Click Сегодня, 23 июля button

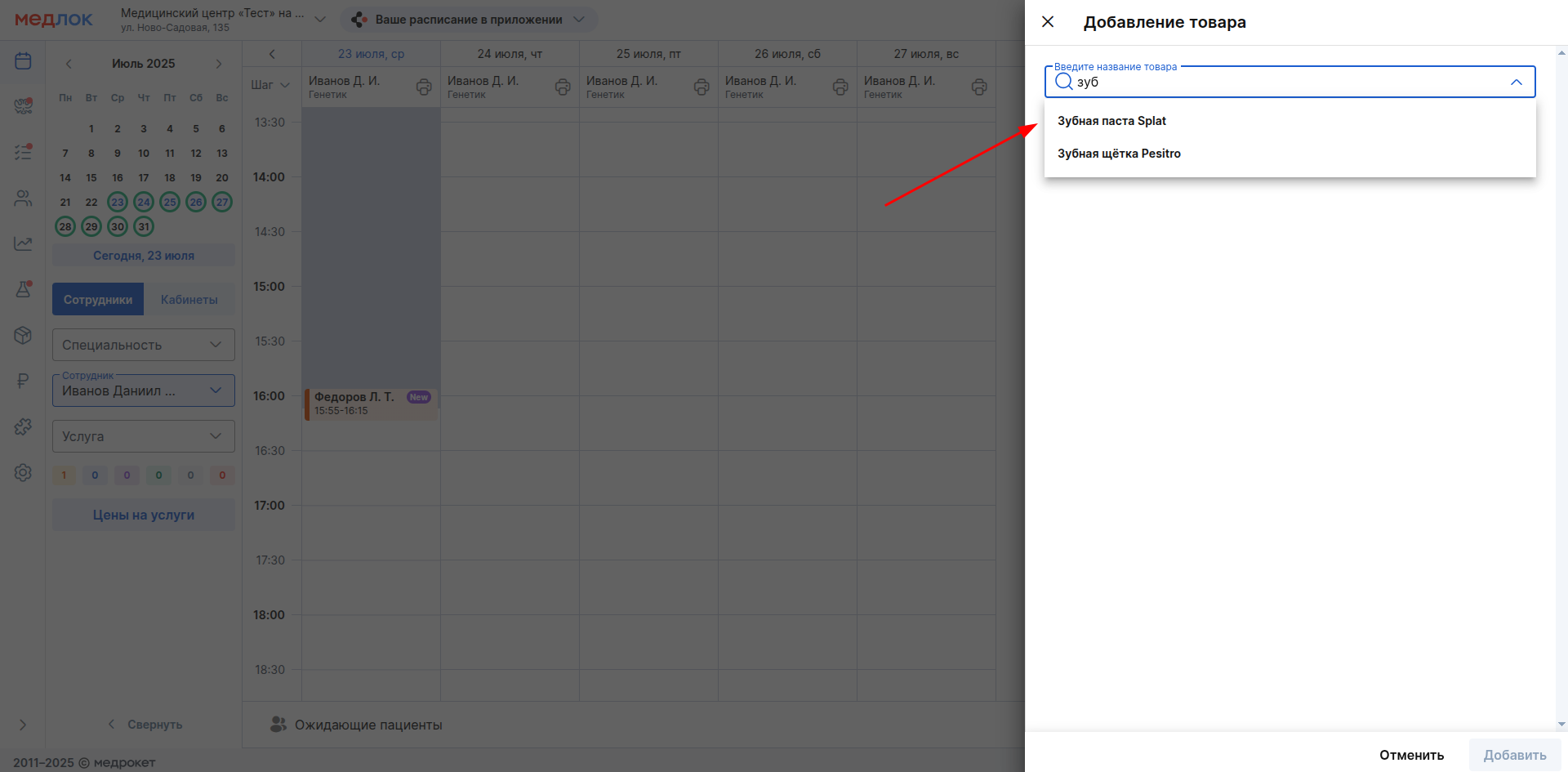tap(144, 256)
